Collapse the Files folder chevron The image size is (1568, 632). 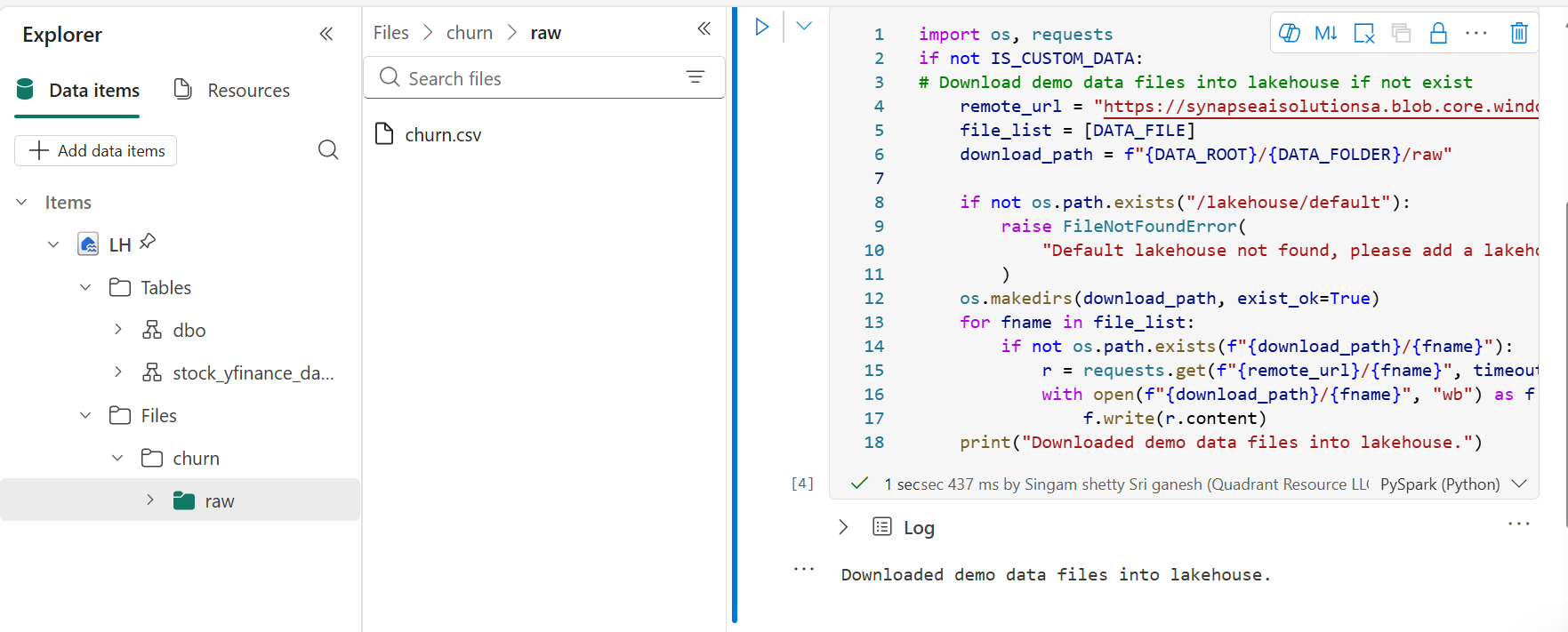coord(85,415)
